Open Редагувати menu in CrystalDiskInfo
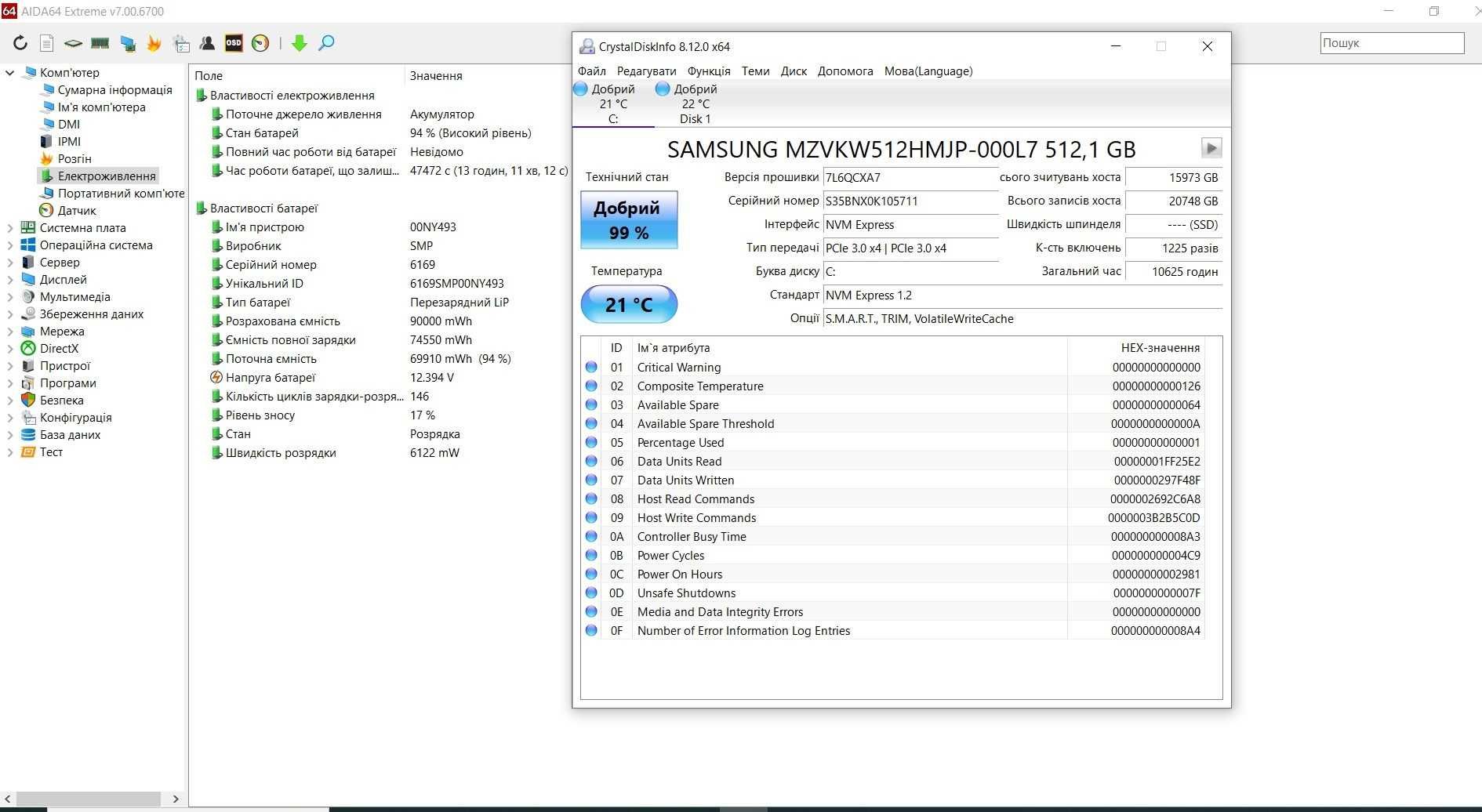 click(x=646, y=71)
